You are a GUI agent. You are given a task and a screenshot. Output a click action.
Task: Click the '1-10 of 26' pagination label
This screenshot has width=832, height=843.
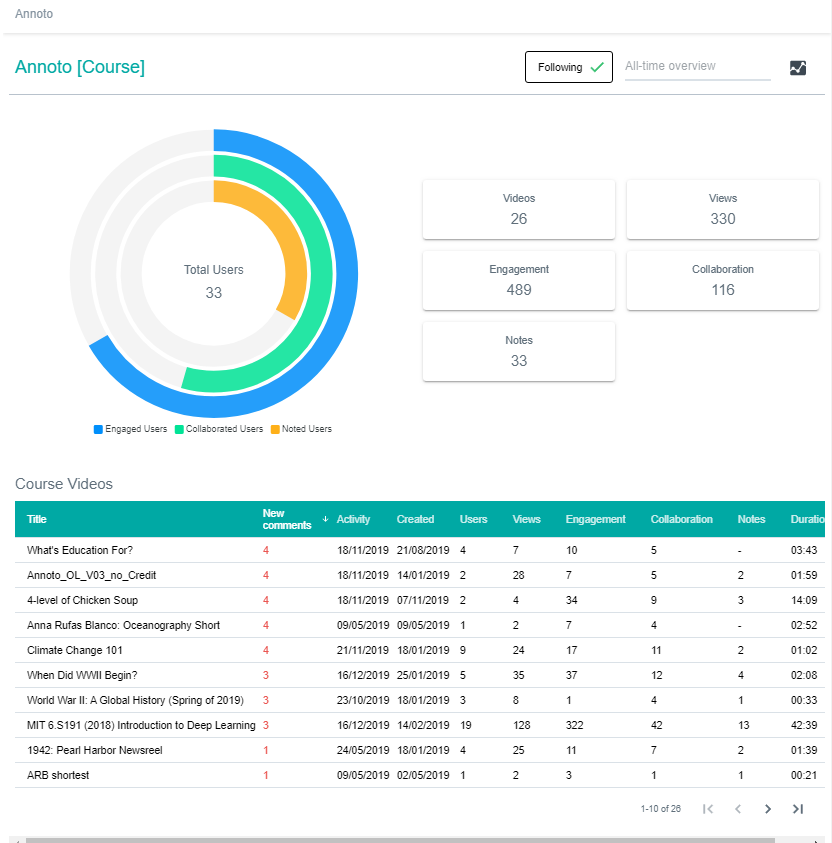pos(661,809)
